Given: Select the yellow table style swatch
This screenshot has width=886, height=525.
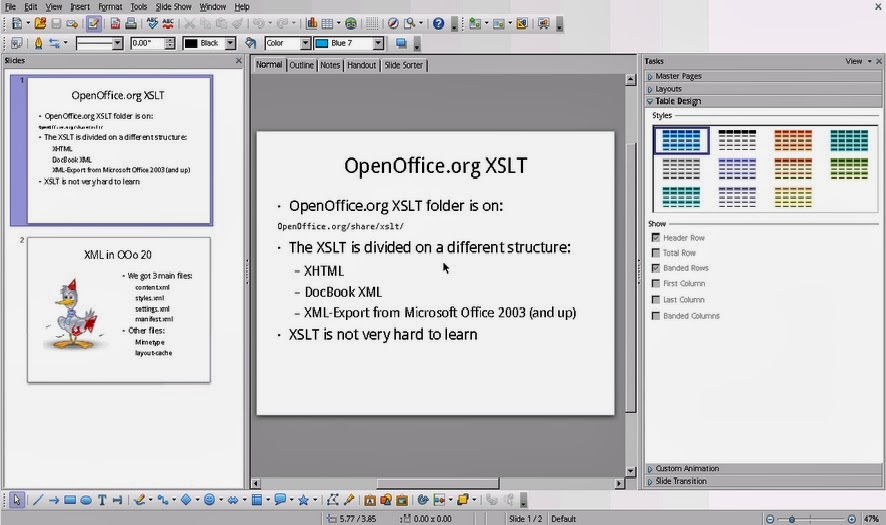Looking at the screenshot, I should coord(793,197).
